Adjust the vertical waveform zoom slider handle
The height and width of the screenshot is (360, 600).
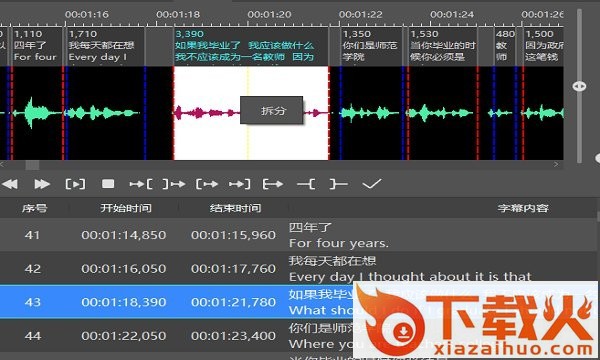(579, 86)
